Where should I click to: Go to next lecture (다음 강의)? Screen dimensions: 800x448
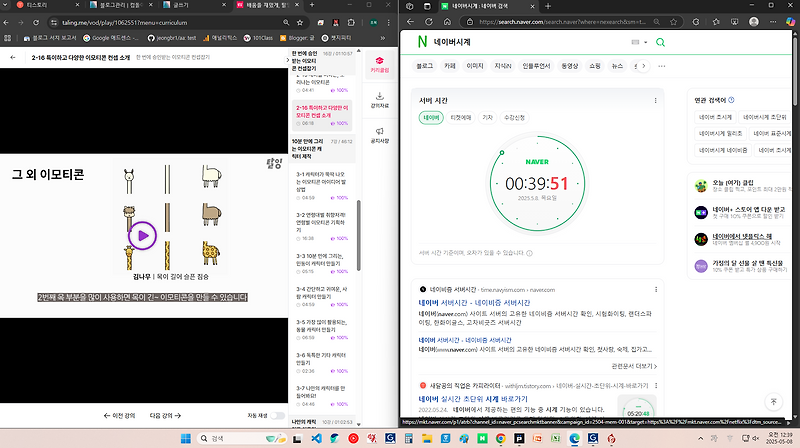coord(165,415)
